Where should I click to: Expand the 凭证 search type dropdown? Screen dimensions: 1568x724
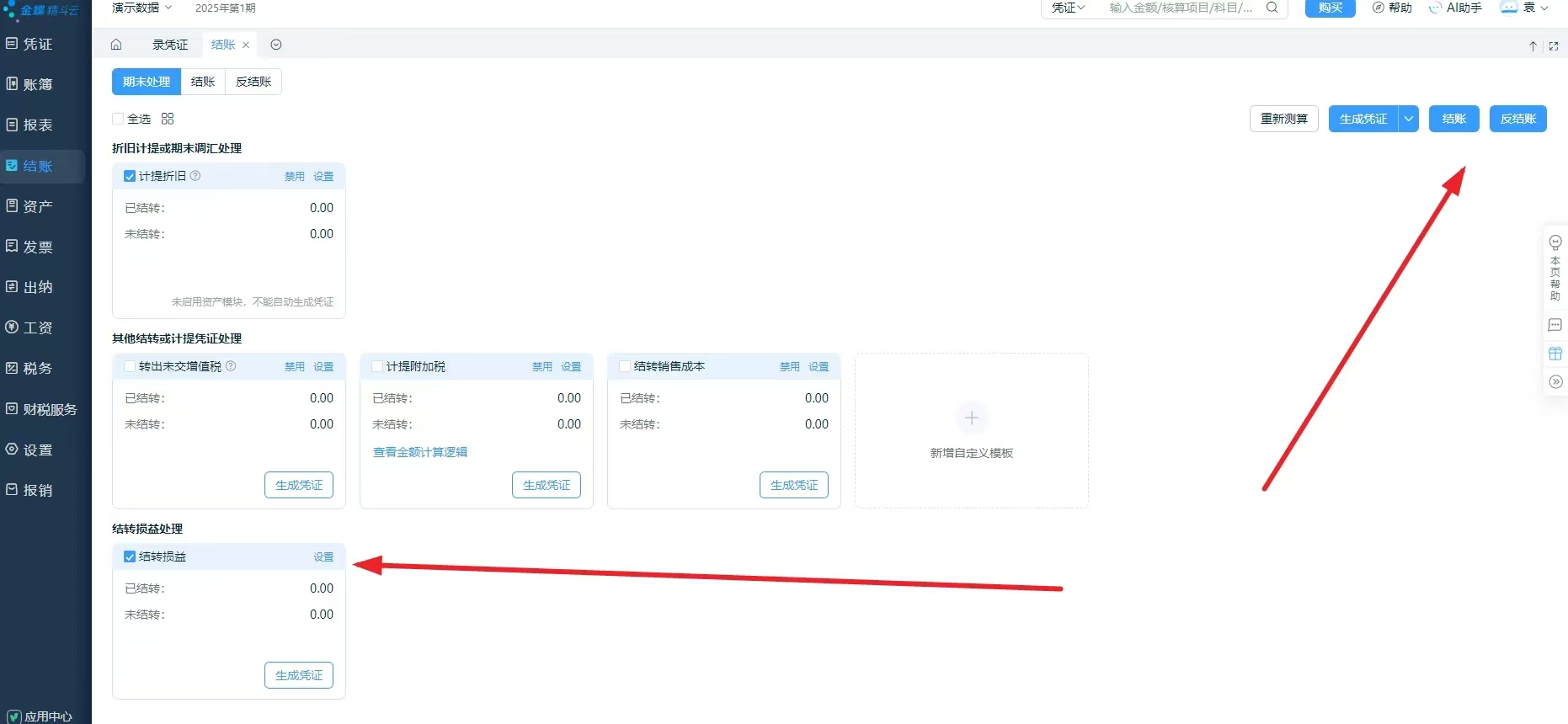[x=1068, y=8]
